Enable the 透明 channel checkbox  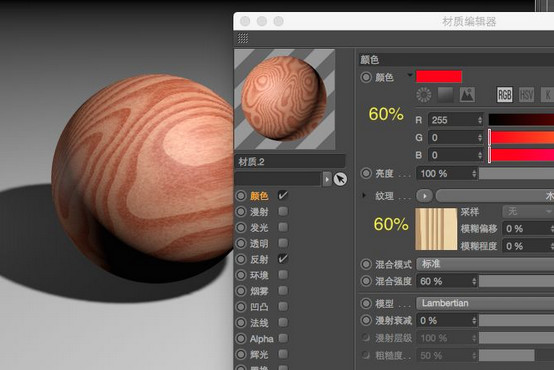click(283, 243)
